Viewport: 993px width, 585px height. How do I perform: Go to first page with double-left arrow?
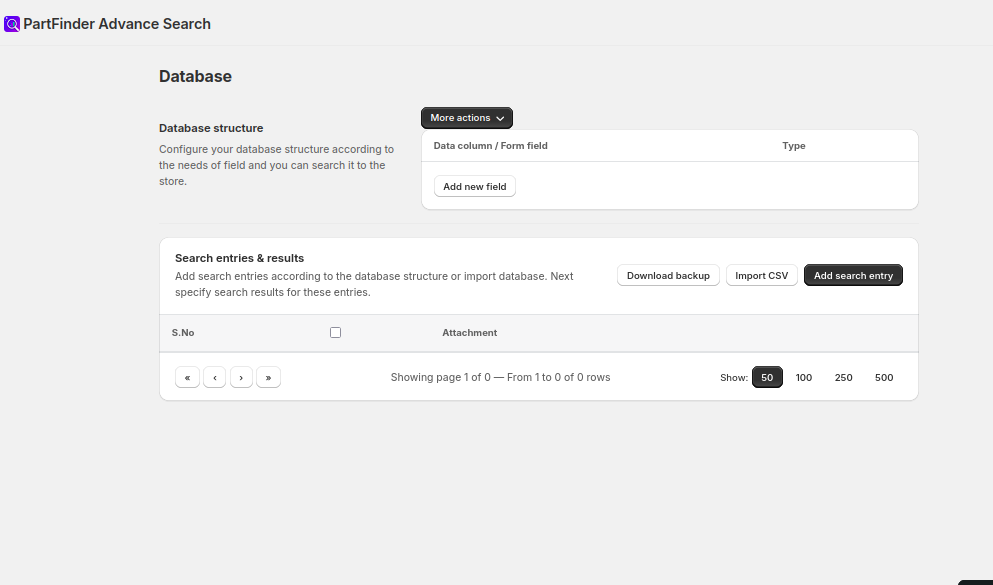187,377
